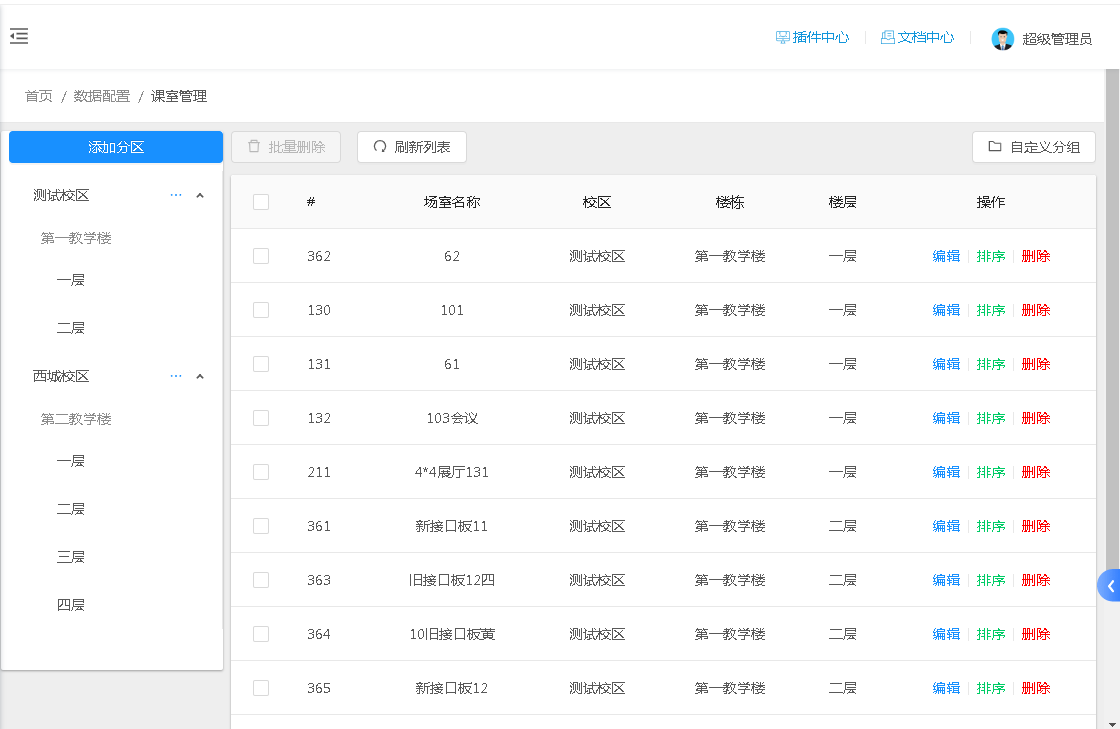Select 四层 under 第二教学楼
Viewport: 1120px width, 729px height.
click(71, 605)
